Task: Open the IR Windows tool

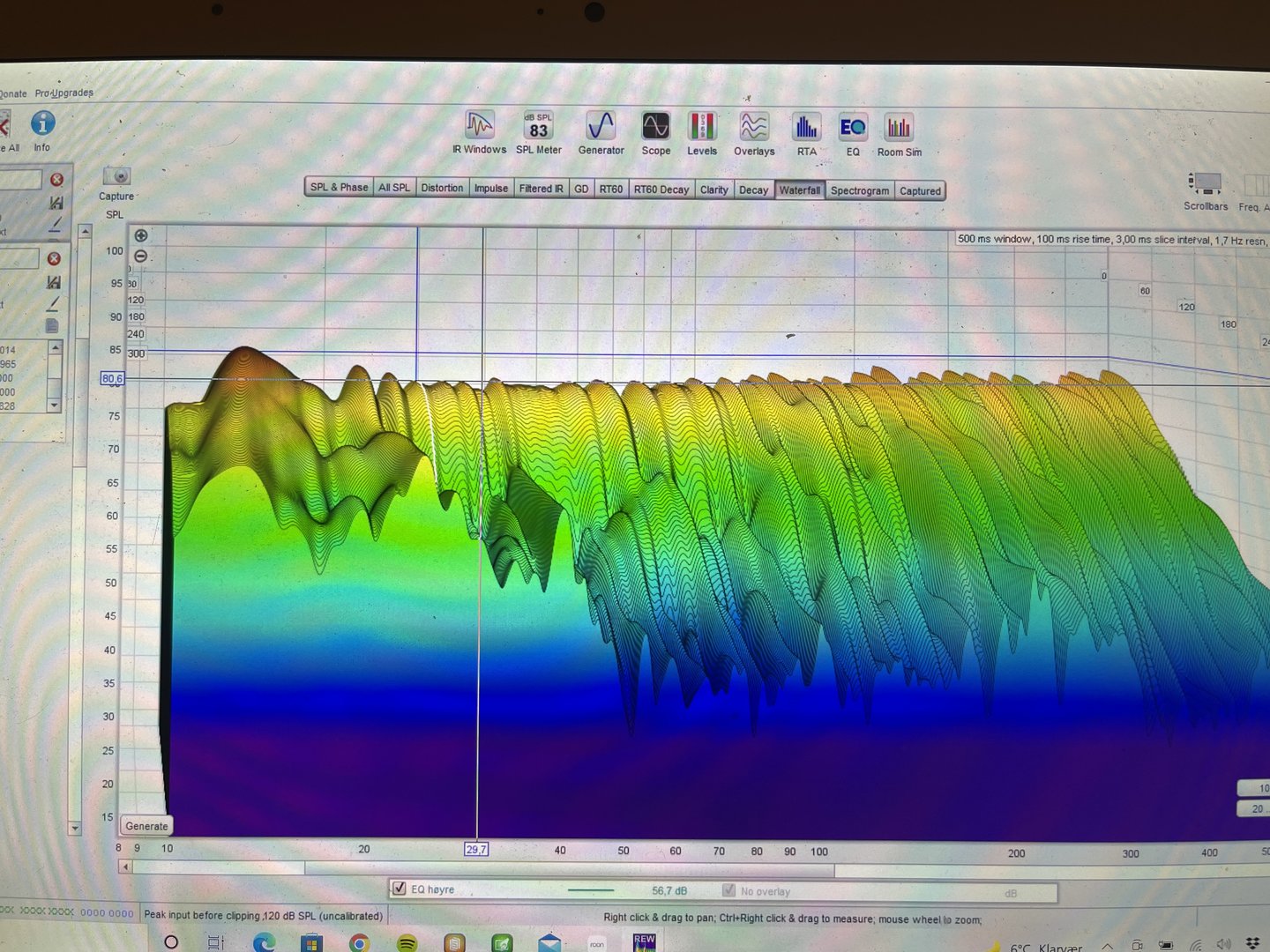Action: coord(479,126)
